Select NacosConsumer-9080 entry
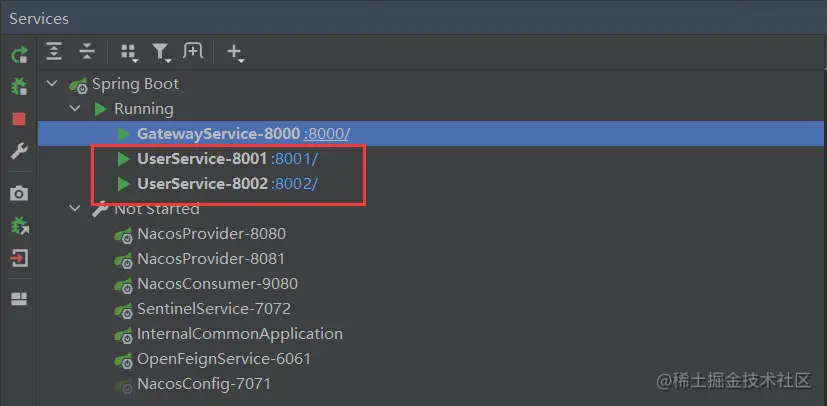Image resolution: width=827 pixels, height=406 pixels. pos(217,284)
